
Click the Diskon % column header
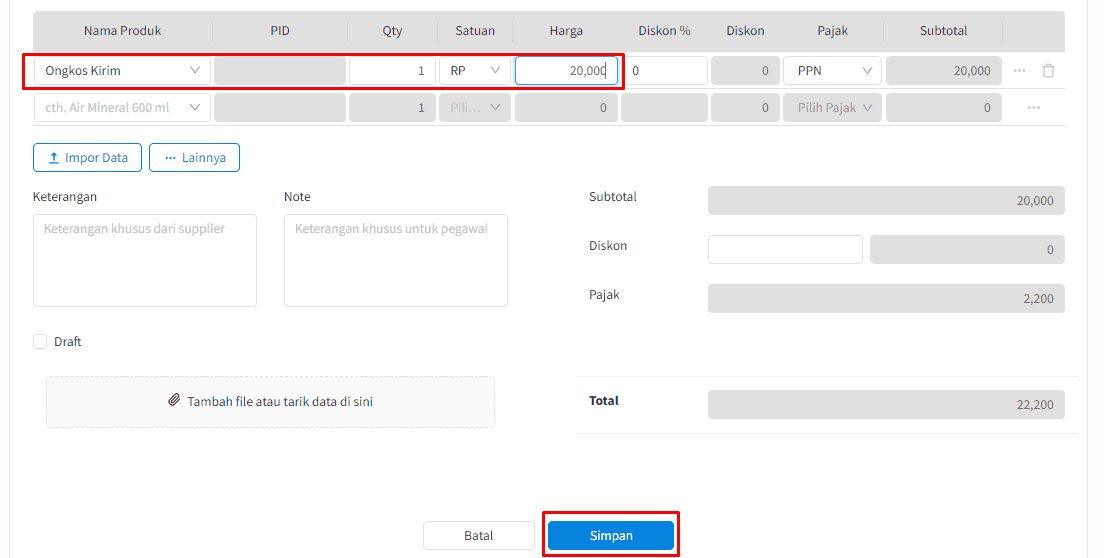[664, 31]
